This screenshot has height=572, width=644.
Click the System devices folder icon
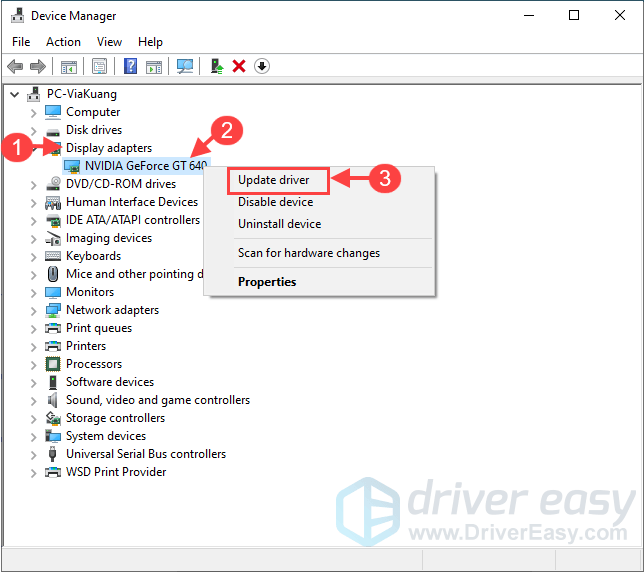[x=53, y=436]
